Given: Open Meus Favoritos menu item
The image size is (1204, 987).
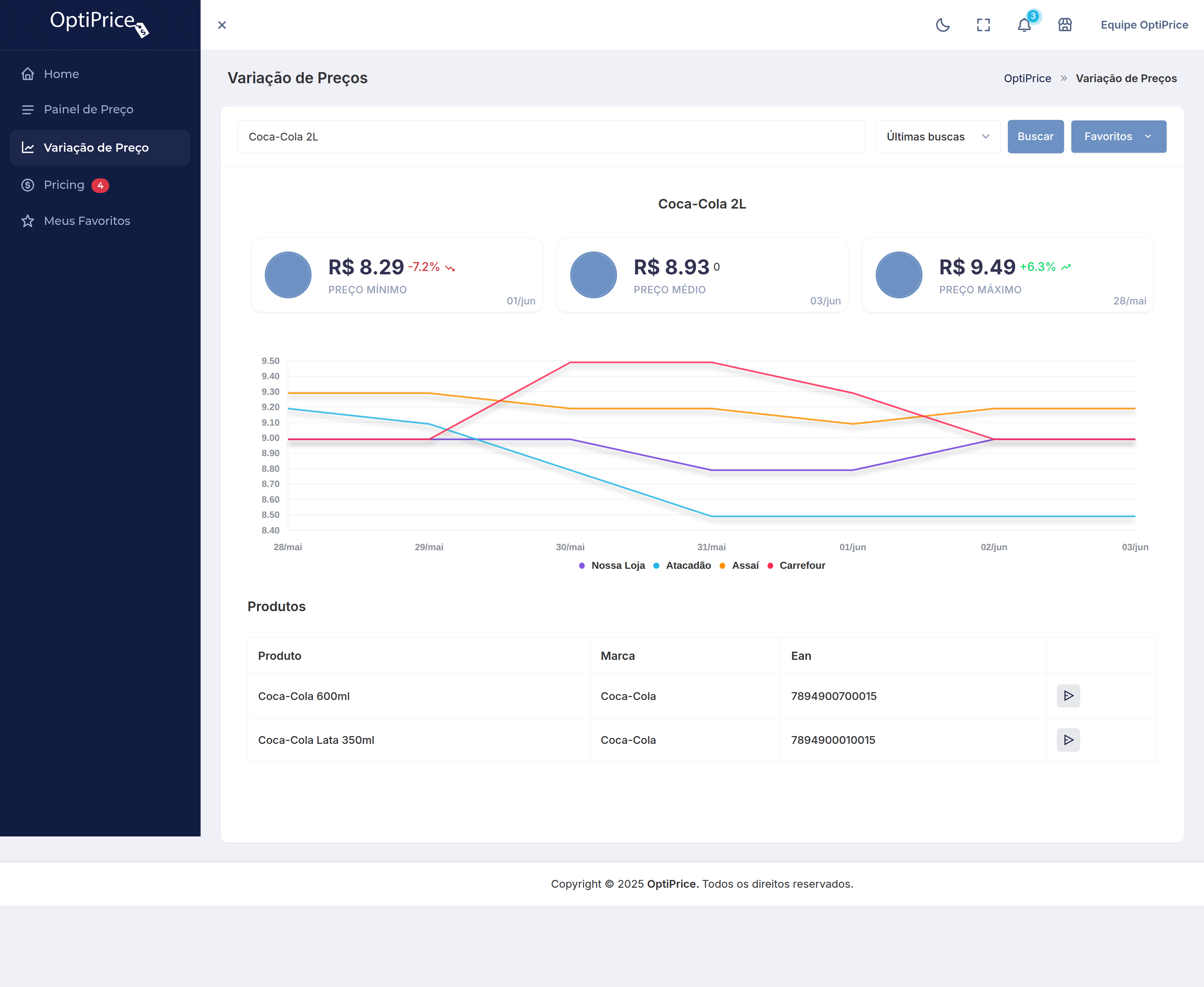Looking at the screenshot, I should [100, 220].
